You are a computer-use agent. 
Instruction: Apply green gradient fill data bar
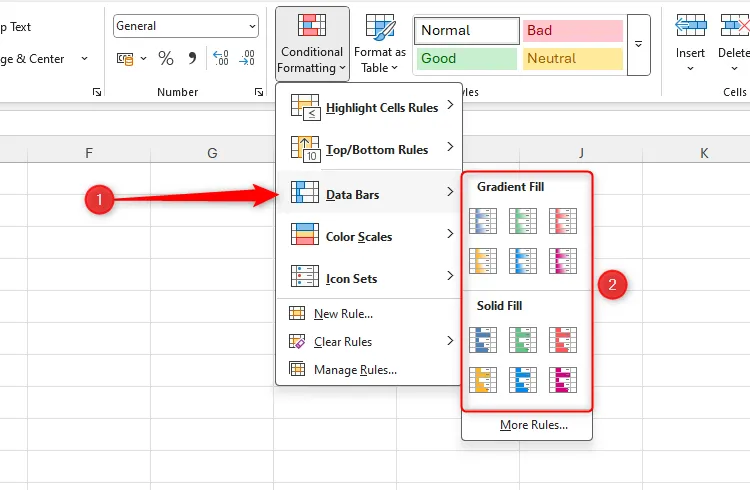[x=523, y=221]
